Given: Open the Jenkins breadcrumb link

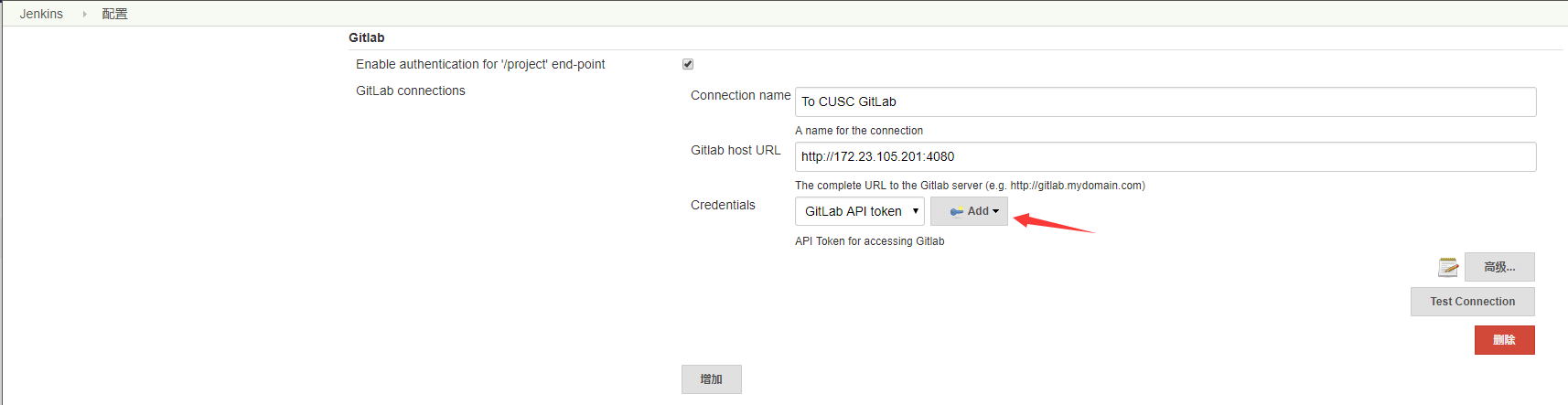Looking at the screenshot, I should click(x=41, y=14).
